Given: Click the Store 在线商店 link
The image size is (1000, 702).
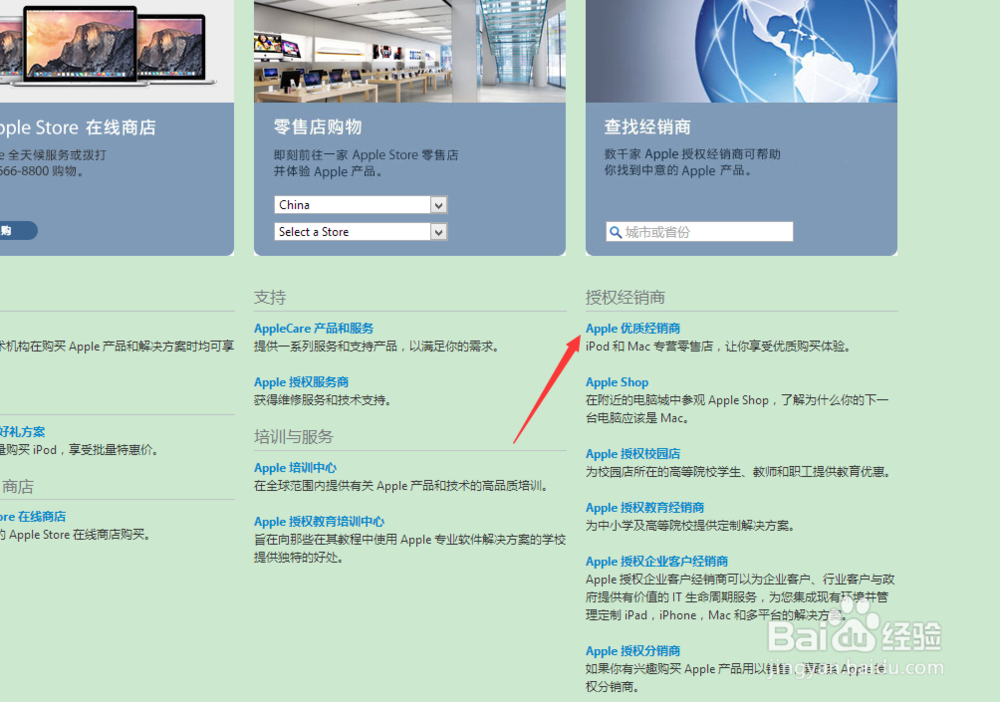Looking at the screenshot, I should [x=33, y=516].
